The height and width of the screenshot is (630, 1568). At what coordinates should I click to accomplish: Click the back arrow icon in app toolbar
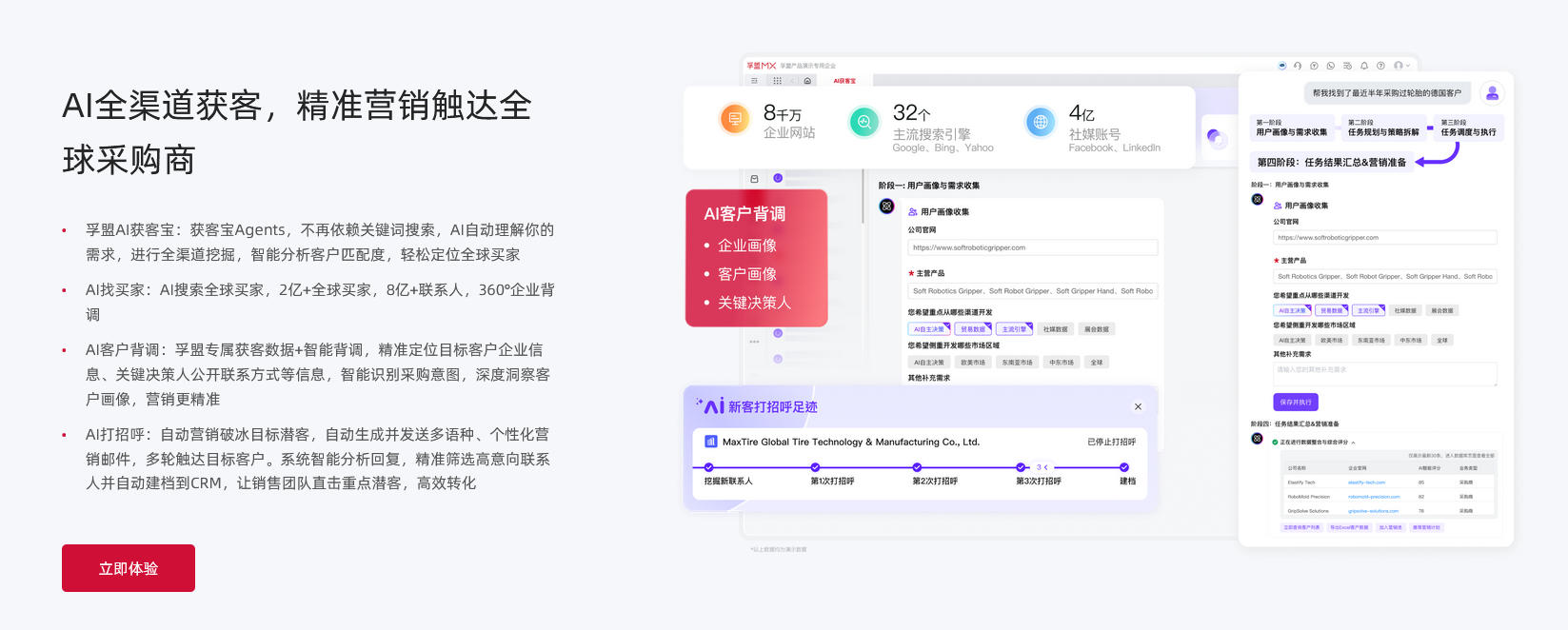pyautogui.click(x=792, y=81)
